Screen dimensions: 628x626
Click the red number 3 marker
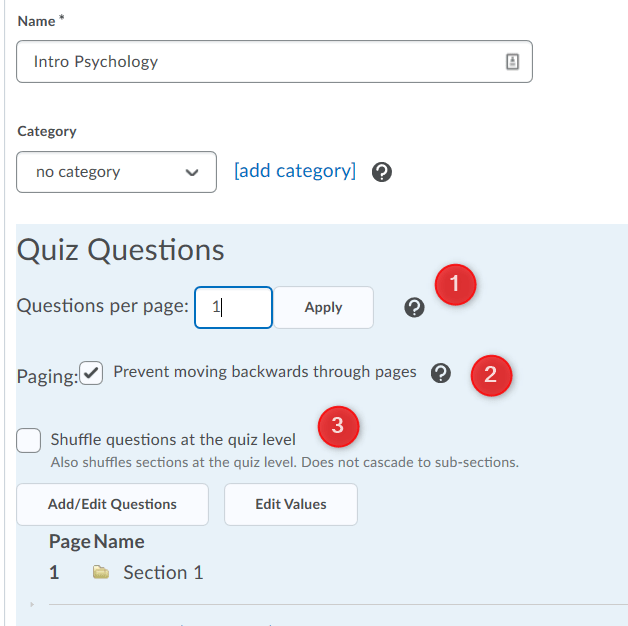point(338,427)
